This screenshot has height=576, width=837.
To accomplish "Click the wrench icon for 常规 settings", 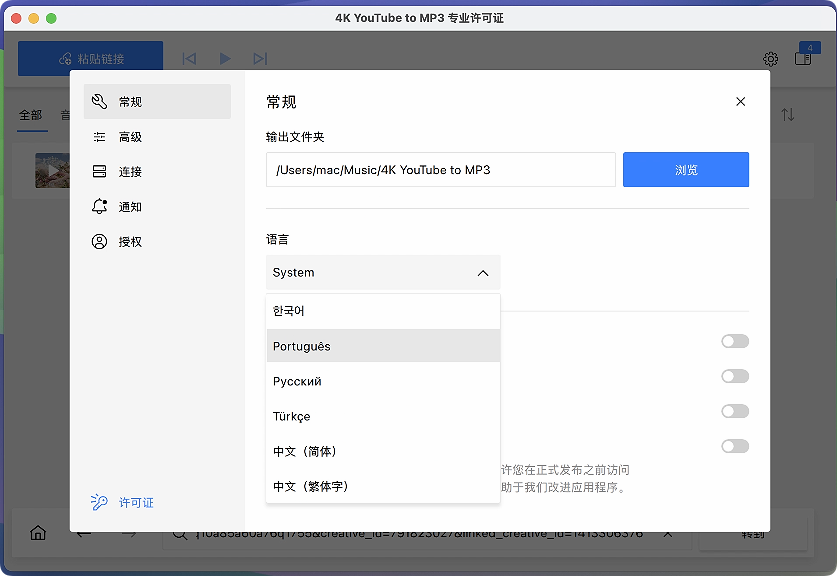I will pos(99,101).
